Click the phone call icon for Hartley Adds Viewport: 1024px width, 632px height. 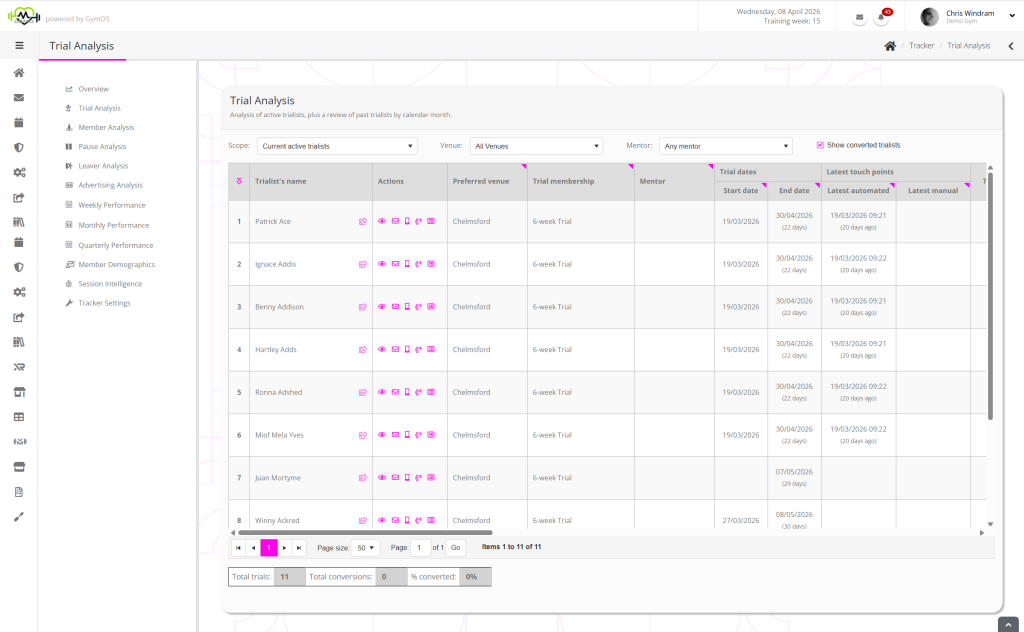pyautogui.click(x=419, y=350)
